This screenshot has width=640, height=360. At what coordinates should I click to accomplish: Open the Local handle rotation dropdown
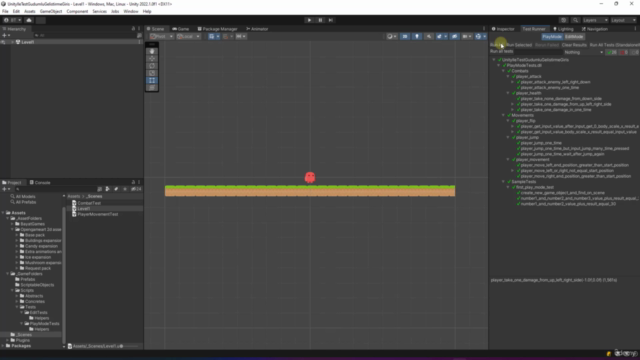(x=188, y=36)
